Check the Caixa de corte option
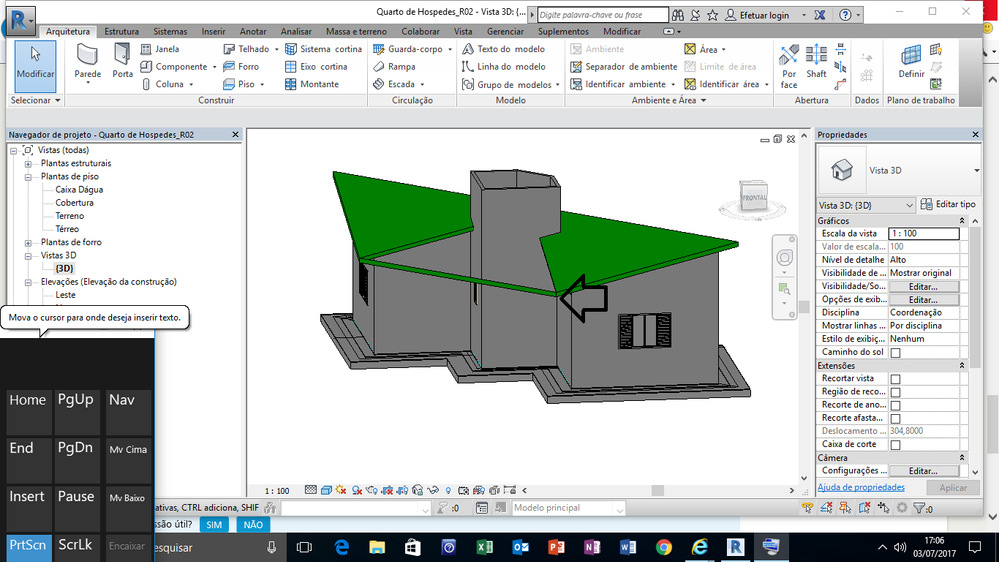Screen dimensions: 999x562 (895, 445)
